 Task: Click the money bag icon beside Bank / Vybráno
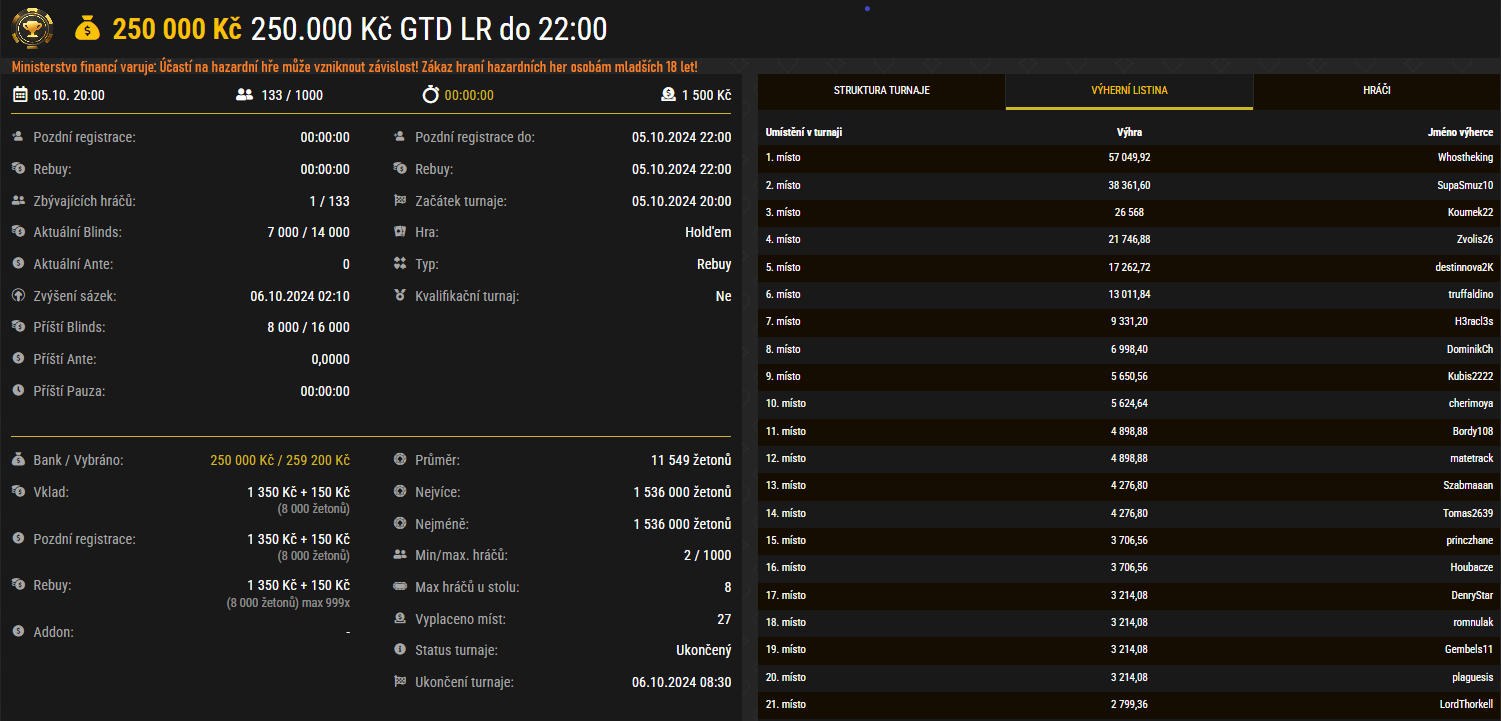(18, 460)
